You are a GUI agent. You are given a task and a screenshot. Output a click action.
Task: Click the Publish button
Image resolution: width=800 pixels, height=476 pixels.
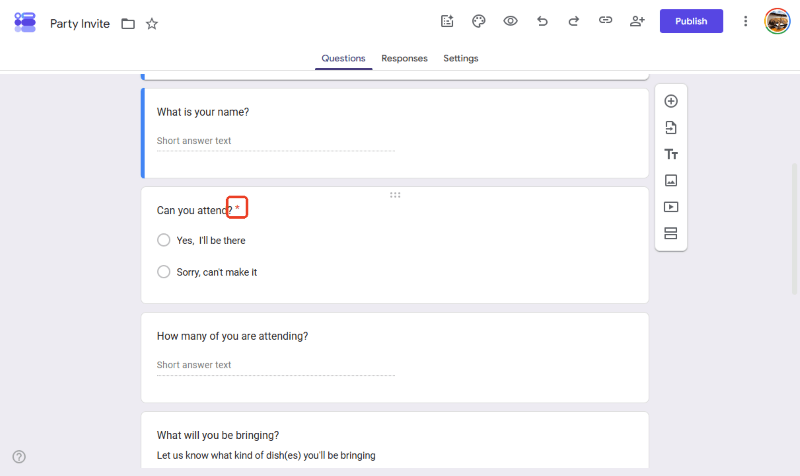[691, 21]
